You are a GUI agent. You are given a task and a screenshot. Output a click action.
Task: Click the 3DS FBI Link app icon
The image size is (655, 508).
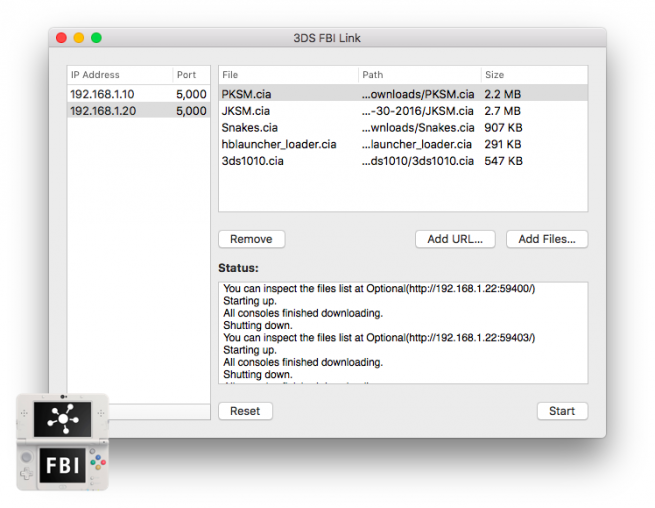(x=62, y=442)
